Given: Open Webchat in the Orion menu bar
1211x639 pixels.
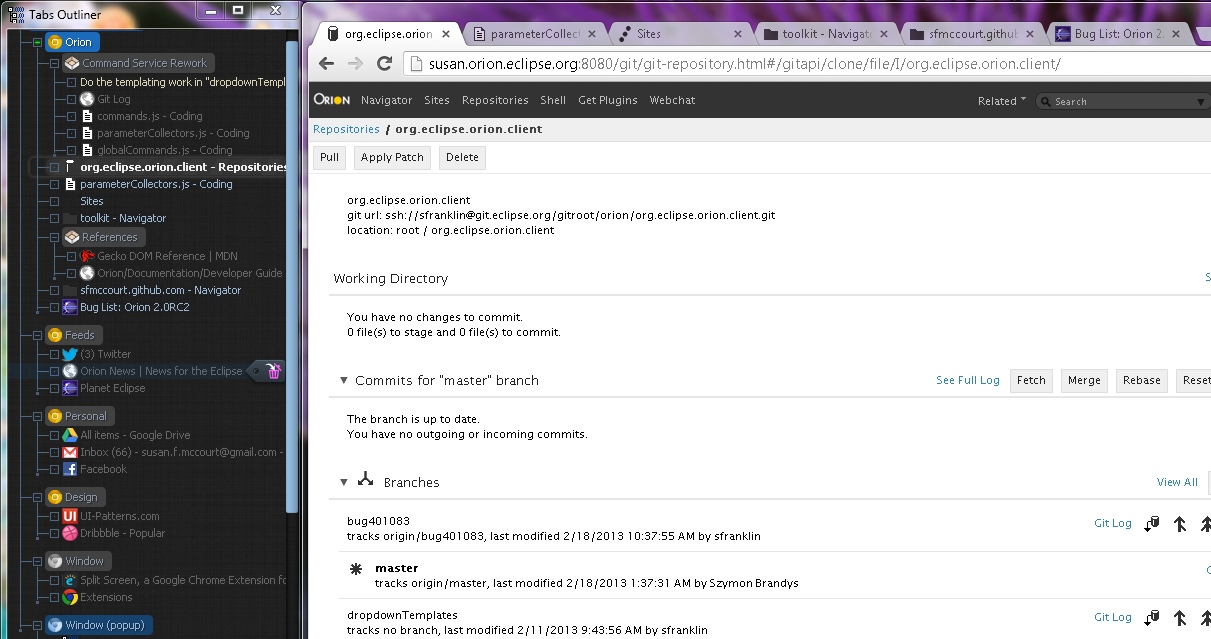Looking at the screenshot, I should 672,100.
